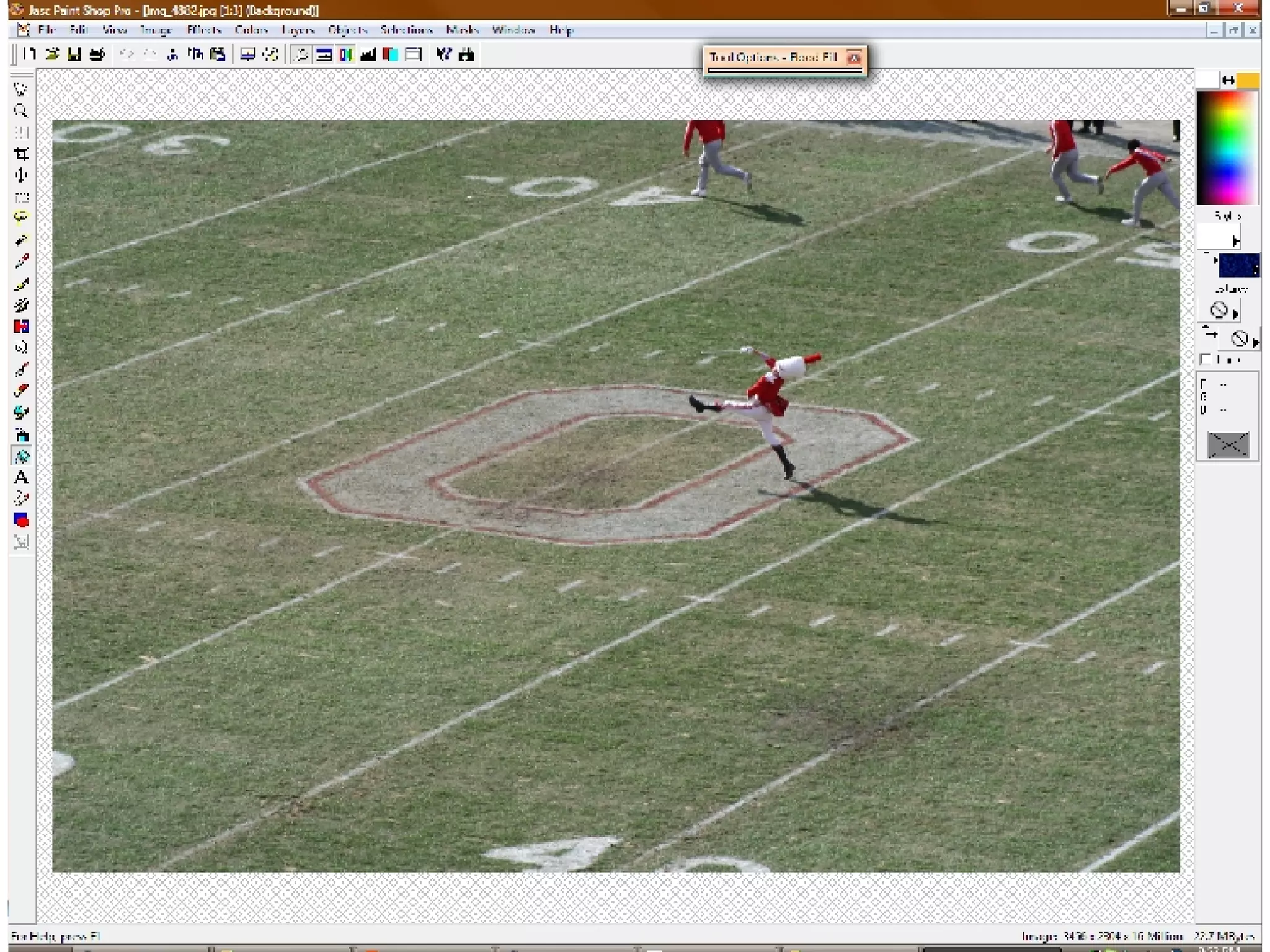Screen dimensions: 1270x952
Task: Select the Freehand lasso tool
Action: (x=21, y=218)
